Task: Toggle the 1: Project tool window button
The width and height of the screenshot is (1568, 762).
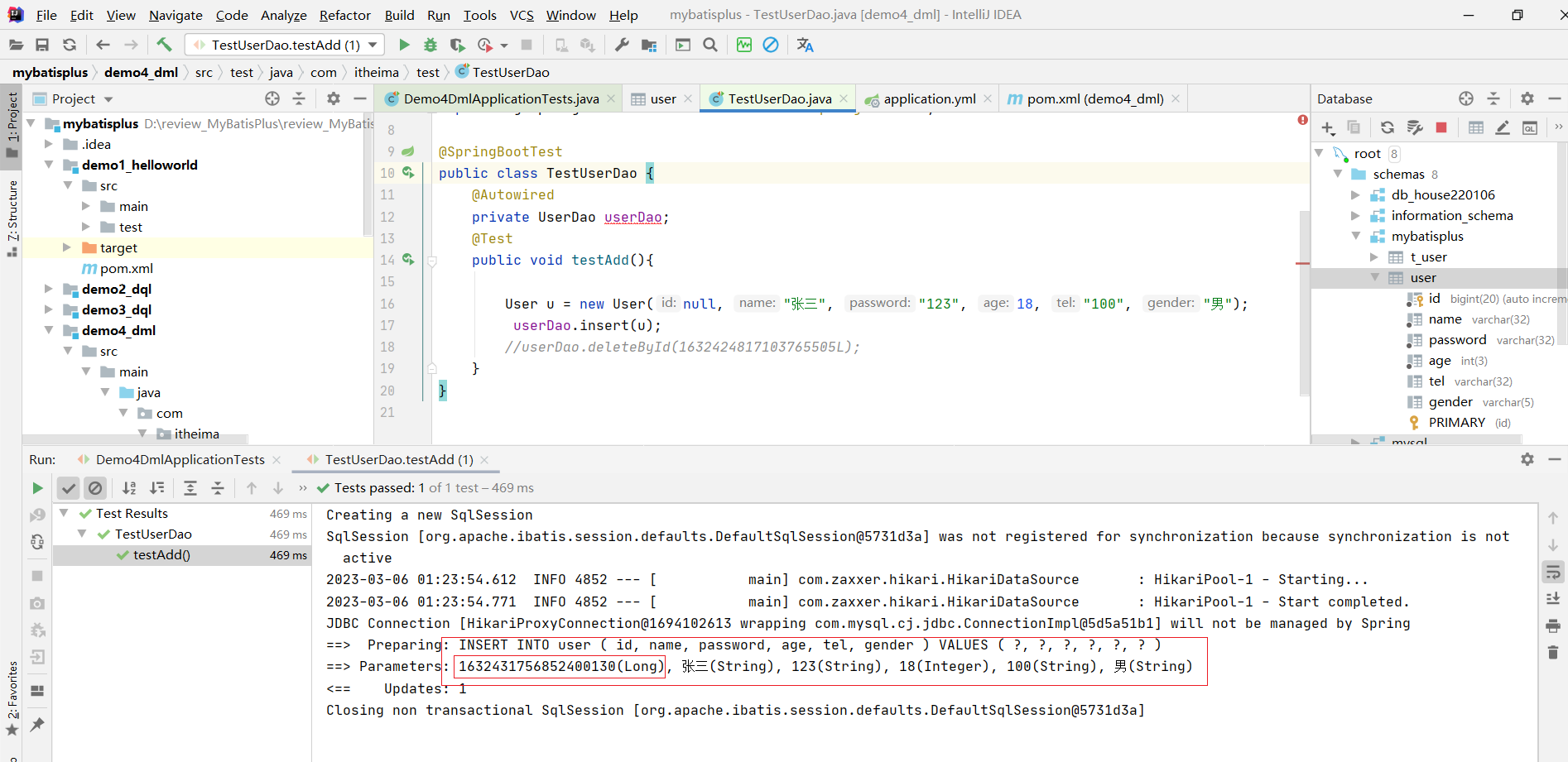Action: [x=12, y=125]
